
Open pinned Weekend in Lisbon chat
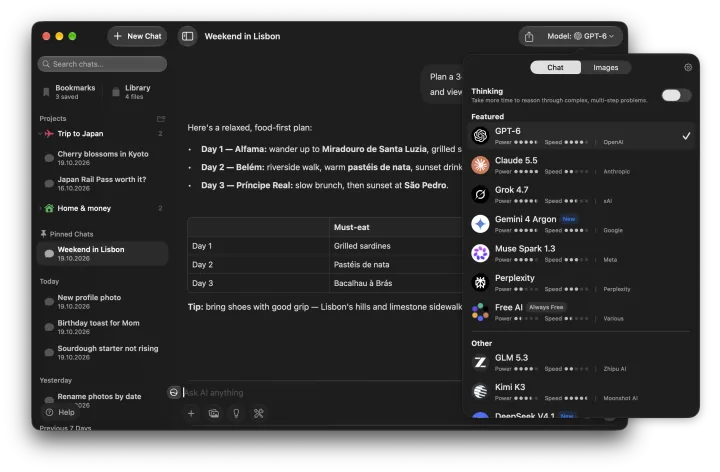[102, 253]
